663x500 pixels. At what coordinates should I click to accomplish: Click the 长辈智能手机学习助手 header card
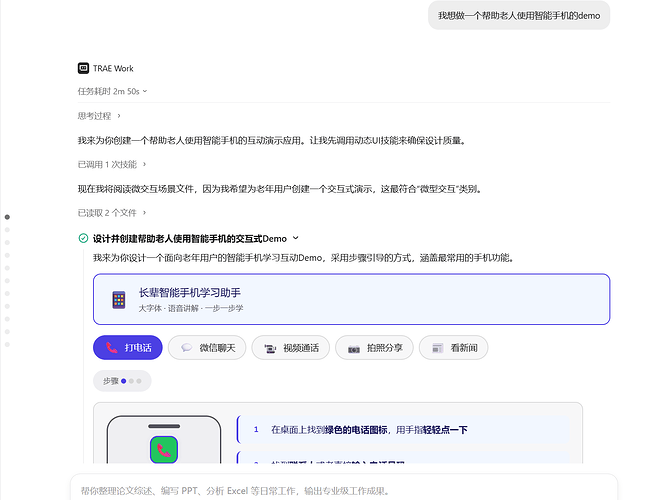[x=351, y=299]
